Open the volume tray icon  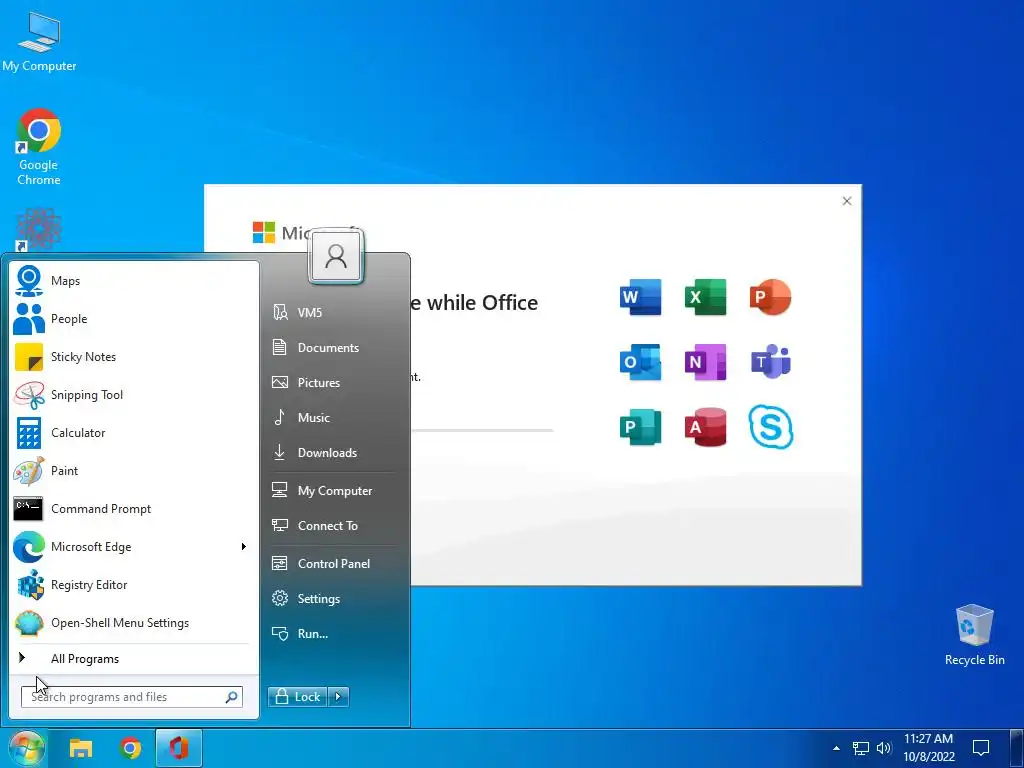click(884, 748)
